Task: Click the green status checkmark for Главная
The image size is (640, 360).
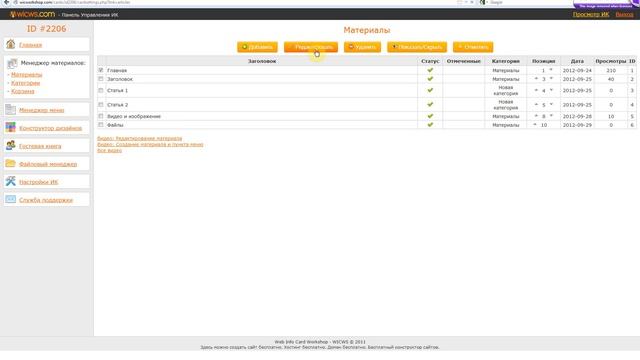Action: [x=430, y=70]
